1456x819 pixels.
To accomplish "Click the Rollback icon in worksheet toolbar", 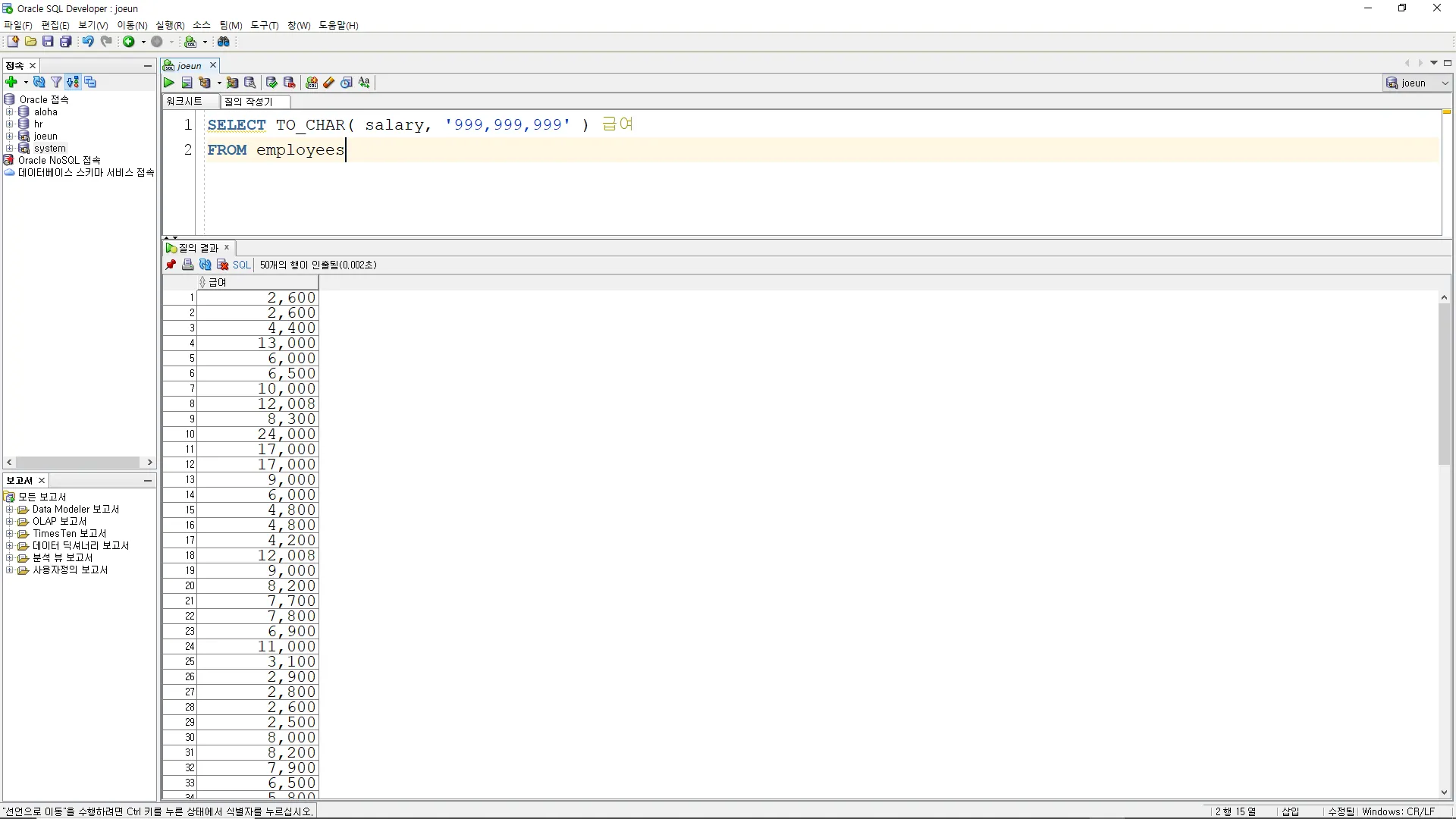I will (x=289, y=83).
